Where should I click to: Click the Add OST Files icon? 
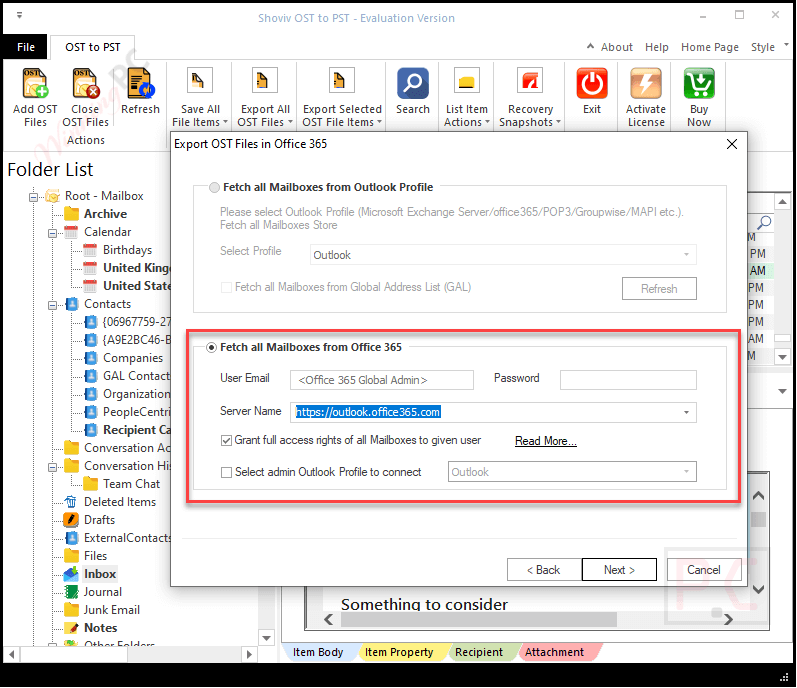pos(35,84)
